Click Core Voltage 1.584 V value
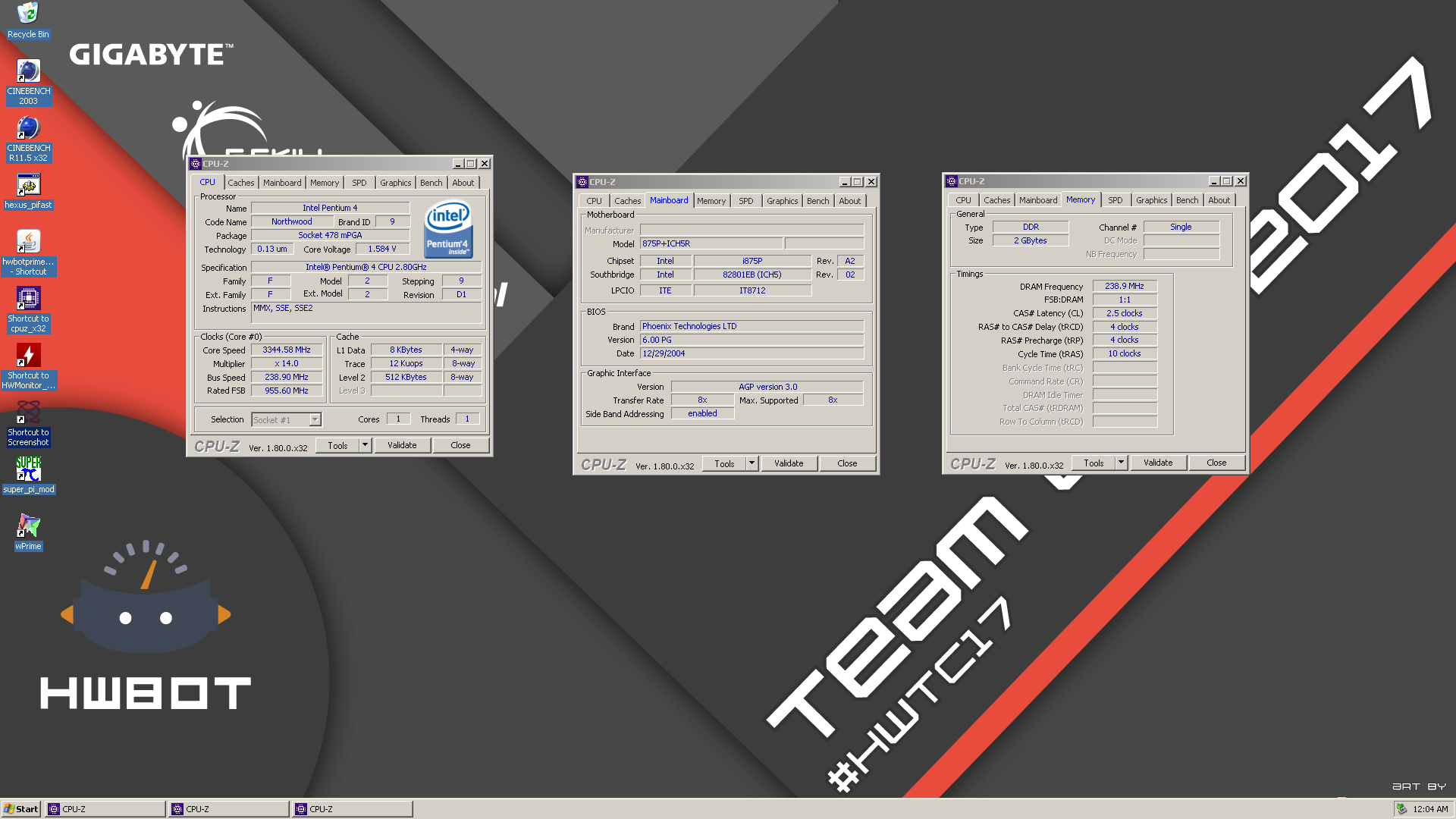The height and width of the screenshot is (819, 1456). (382, 249)
